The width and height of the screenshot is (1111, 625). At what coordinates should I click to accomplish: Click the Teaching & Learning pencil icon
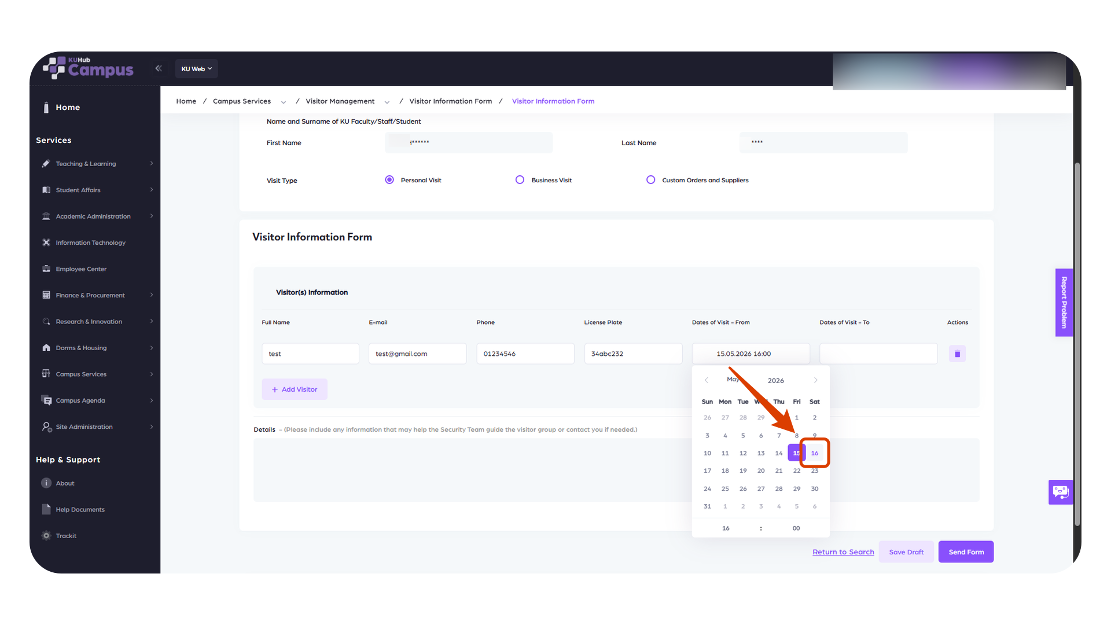(46, 164)
